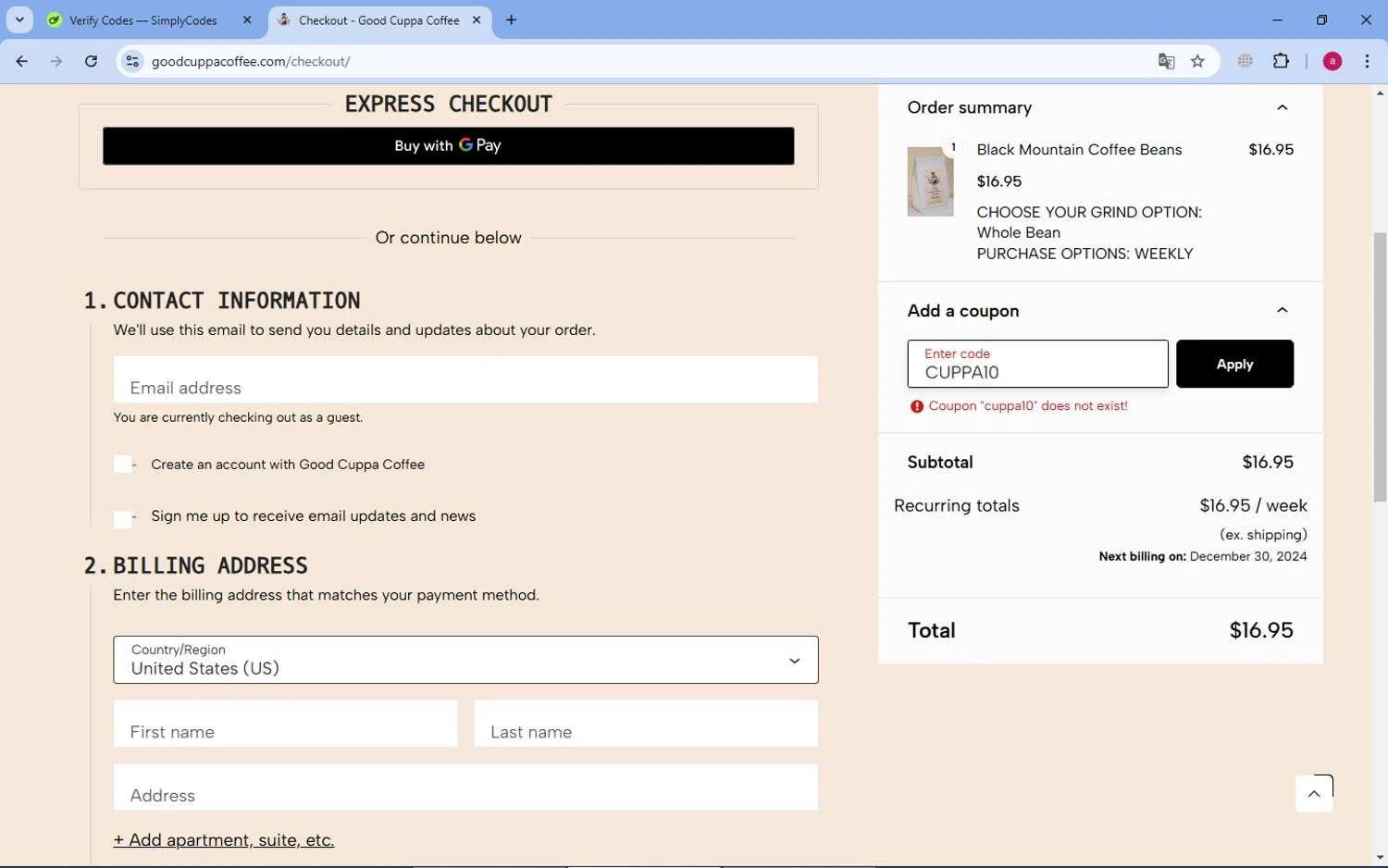This screenshot has width=1388, height=868.
Task: Click the coupon Enter code field
Action: tap(1037, 364)
